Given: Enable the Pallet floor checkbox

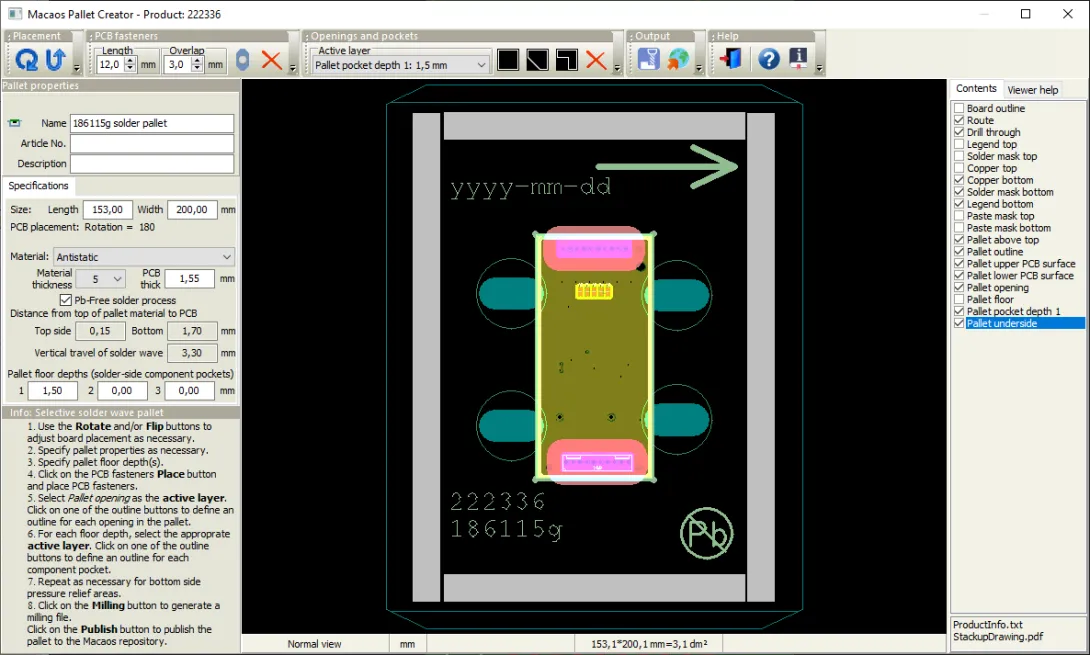Looking at the screenshot, I should tap(959, 300).
